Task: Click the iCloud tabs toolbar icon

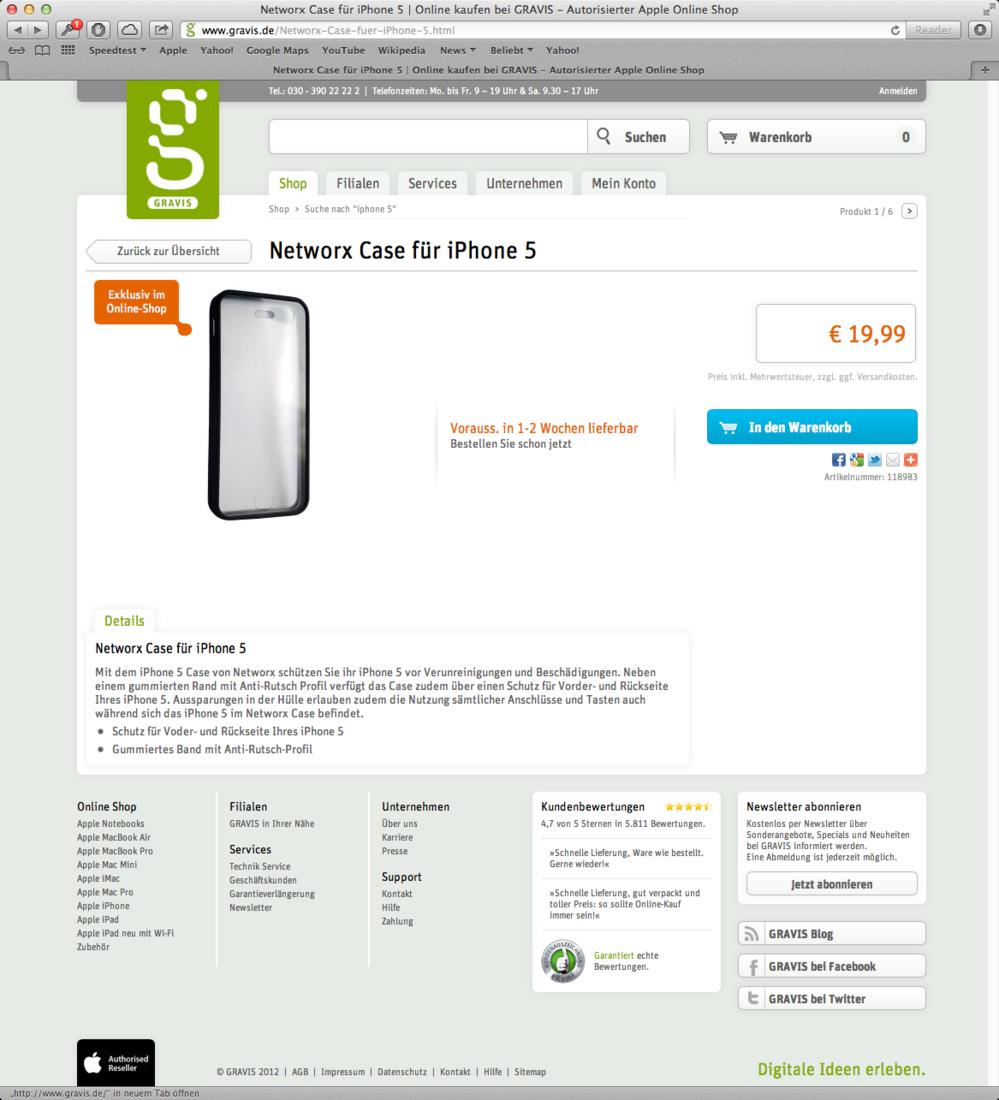Action: click(x=130, y=29)
